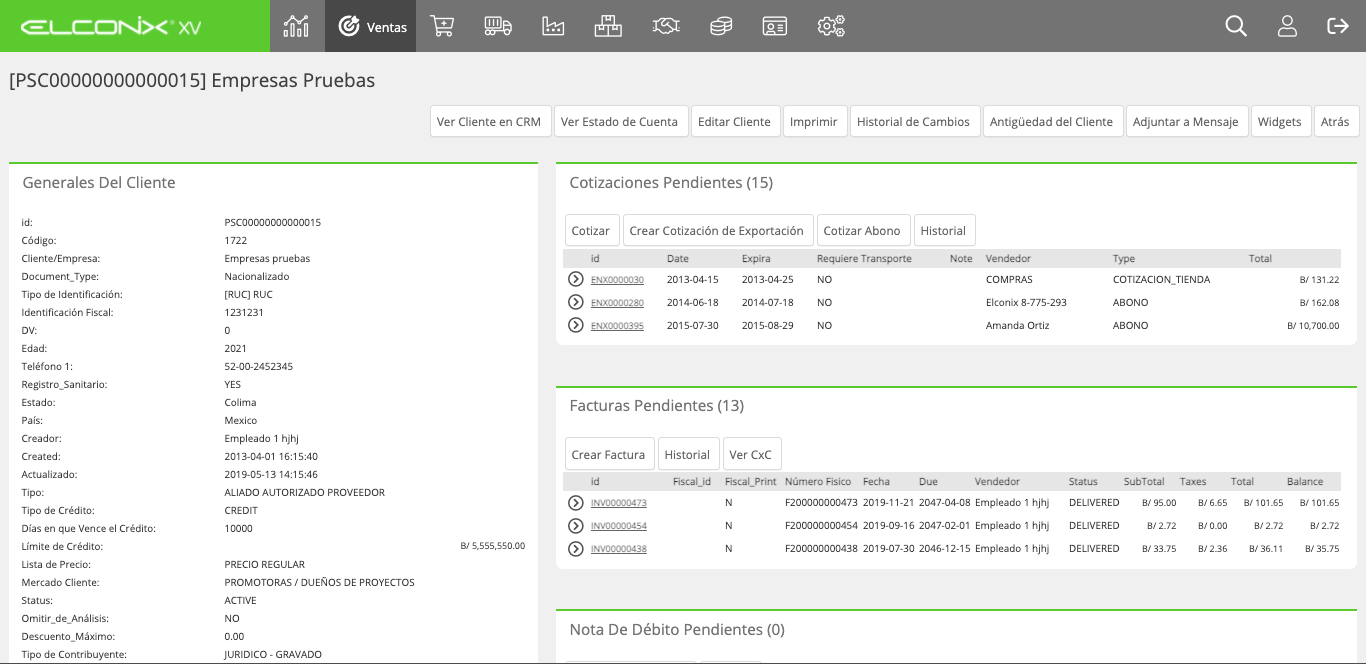Open the gears settings module icon

831,26
